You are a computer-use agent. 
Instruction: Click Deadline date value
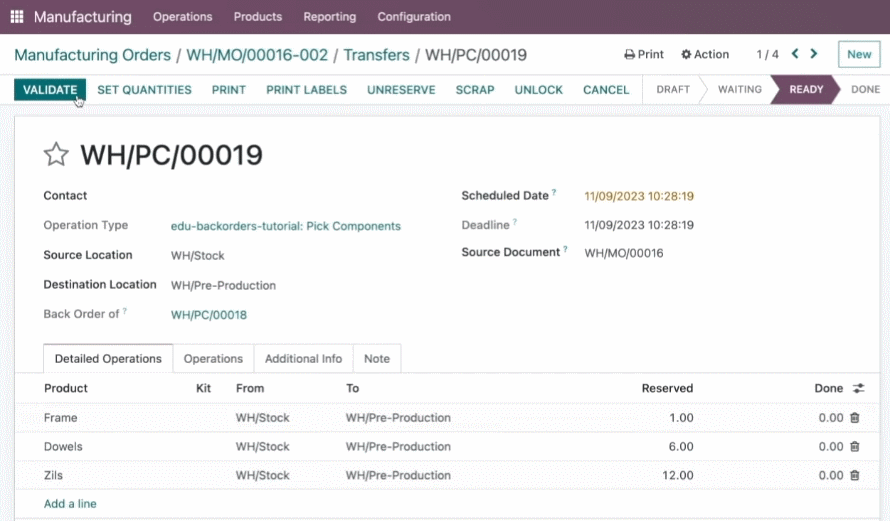[x=639, y=225]
